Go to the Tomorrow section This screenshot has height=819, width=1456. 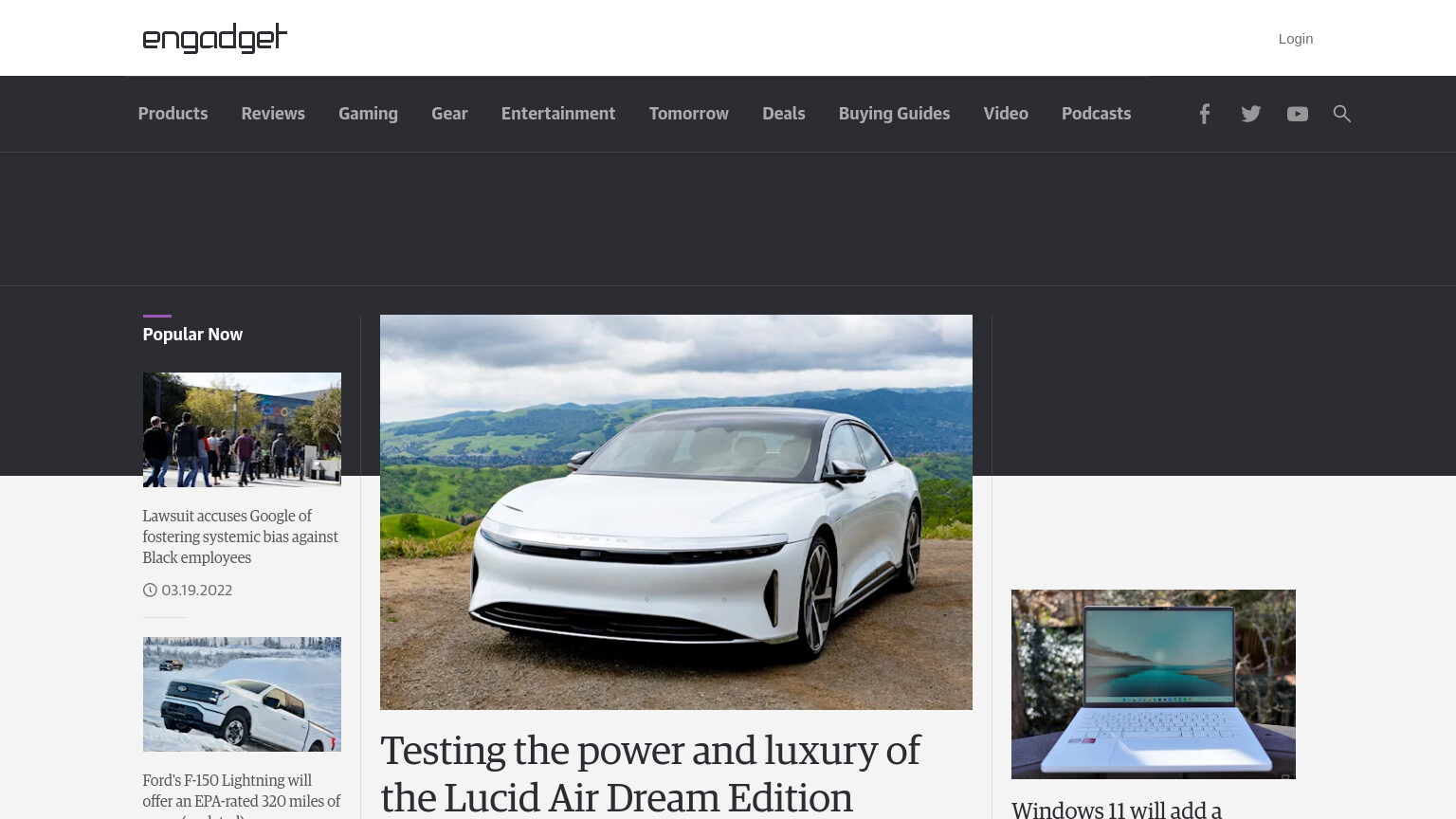pyautogui.click(x=689, y=114)
